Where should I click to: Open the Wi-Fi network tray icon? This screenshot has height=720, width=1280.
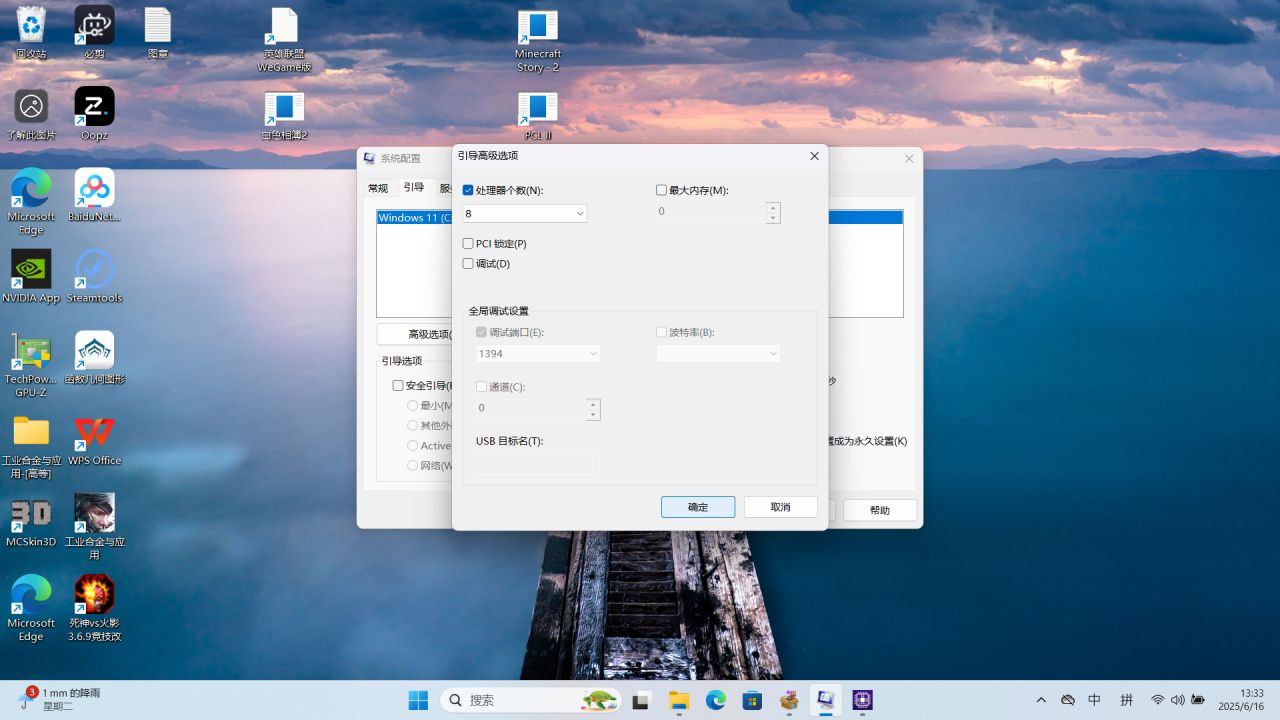tap(1158, 700)
